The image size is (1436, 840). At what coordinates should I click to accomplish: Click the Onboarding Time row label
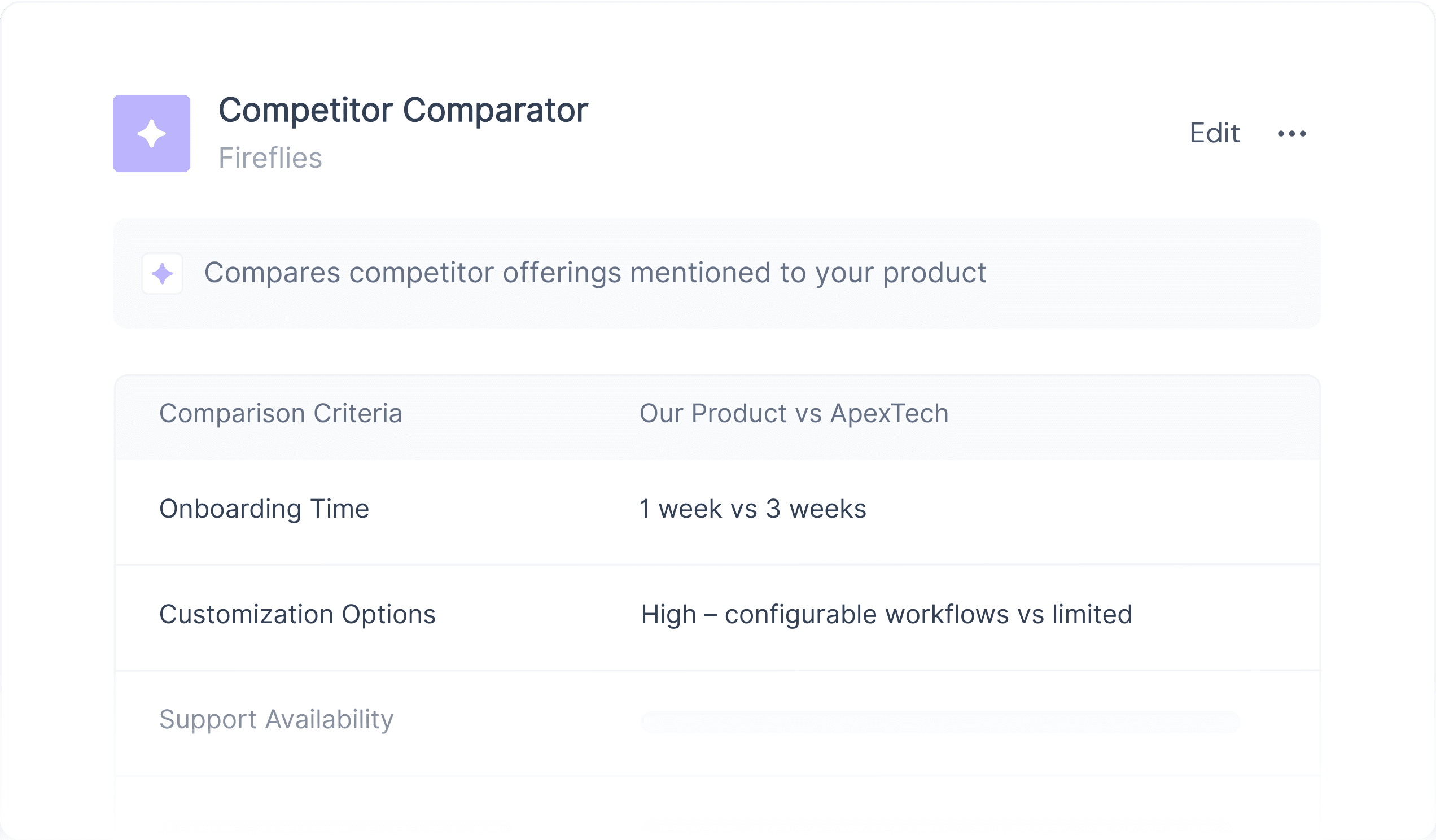[x=264, y=509]
